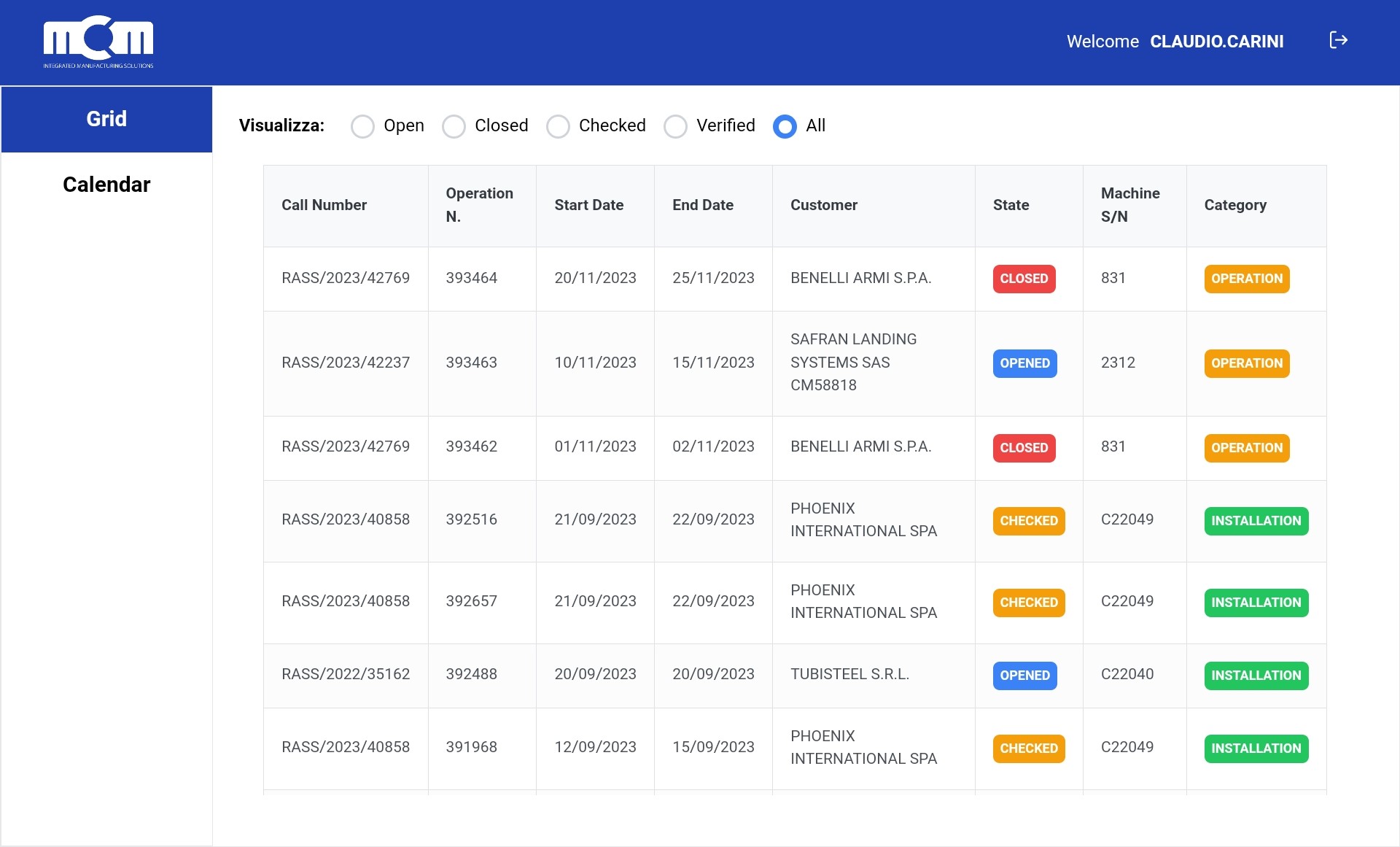This screenshot has width=1400, height=847.
Task: Switch to the Grid tab
Action: click(x=106, y=119)
